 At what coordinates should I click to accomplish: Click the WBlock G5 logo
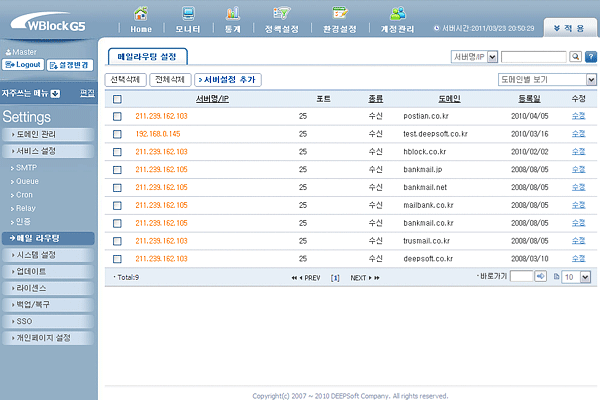pyautogui.click(x=49, y=22)
